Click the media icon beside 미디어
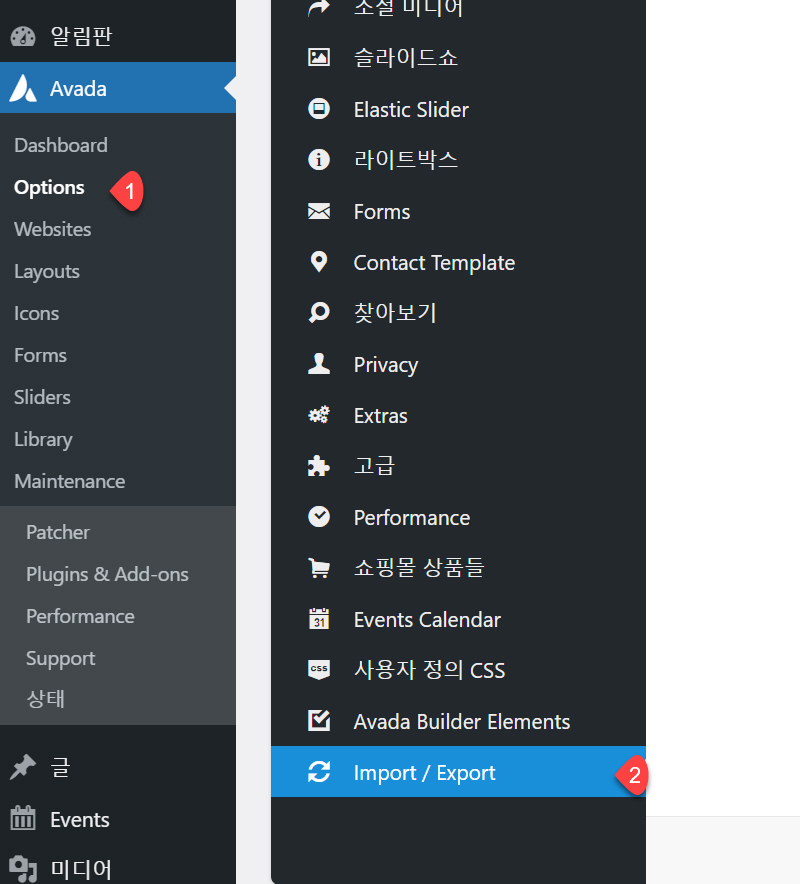Image resolution: width=800 pixels, height=884 pixels. [23, 869]
